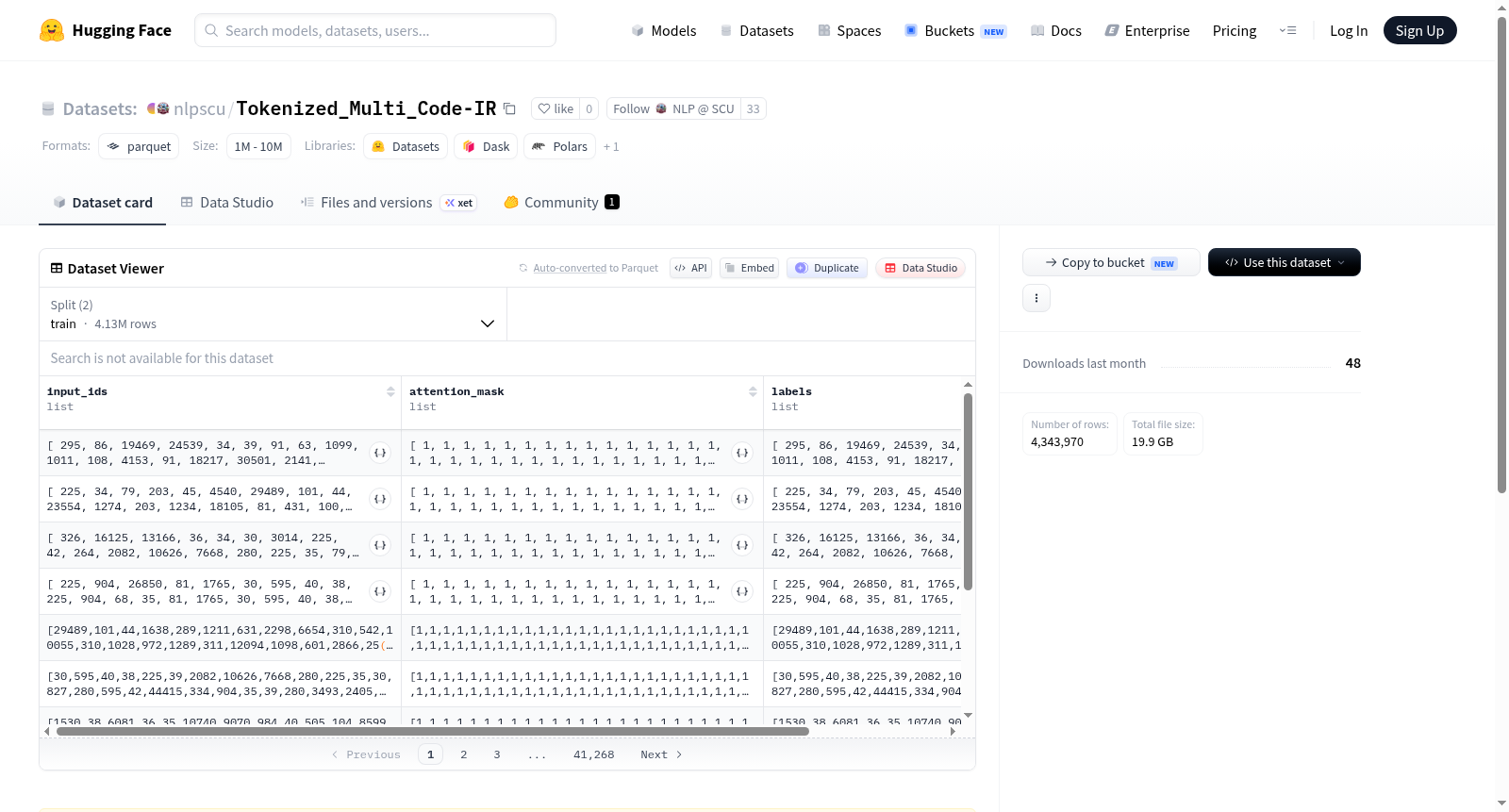The height and width of the screenshot is (812, 1509).
Task: Follow NLP @ SCU organization
Action: tap(673, 108)
